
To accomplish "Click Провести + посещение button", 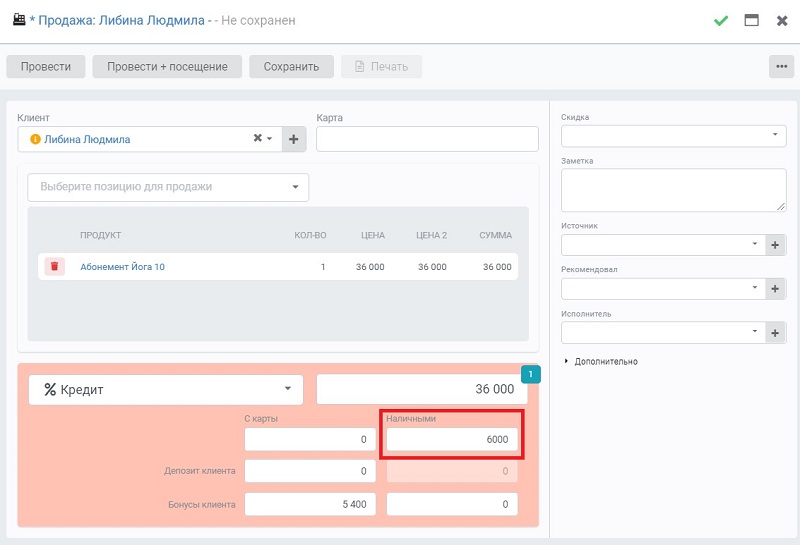I will pyautogui.click(x=167, y=66).
